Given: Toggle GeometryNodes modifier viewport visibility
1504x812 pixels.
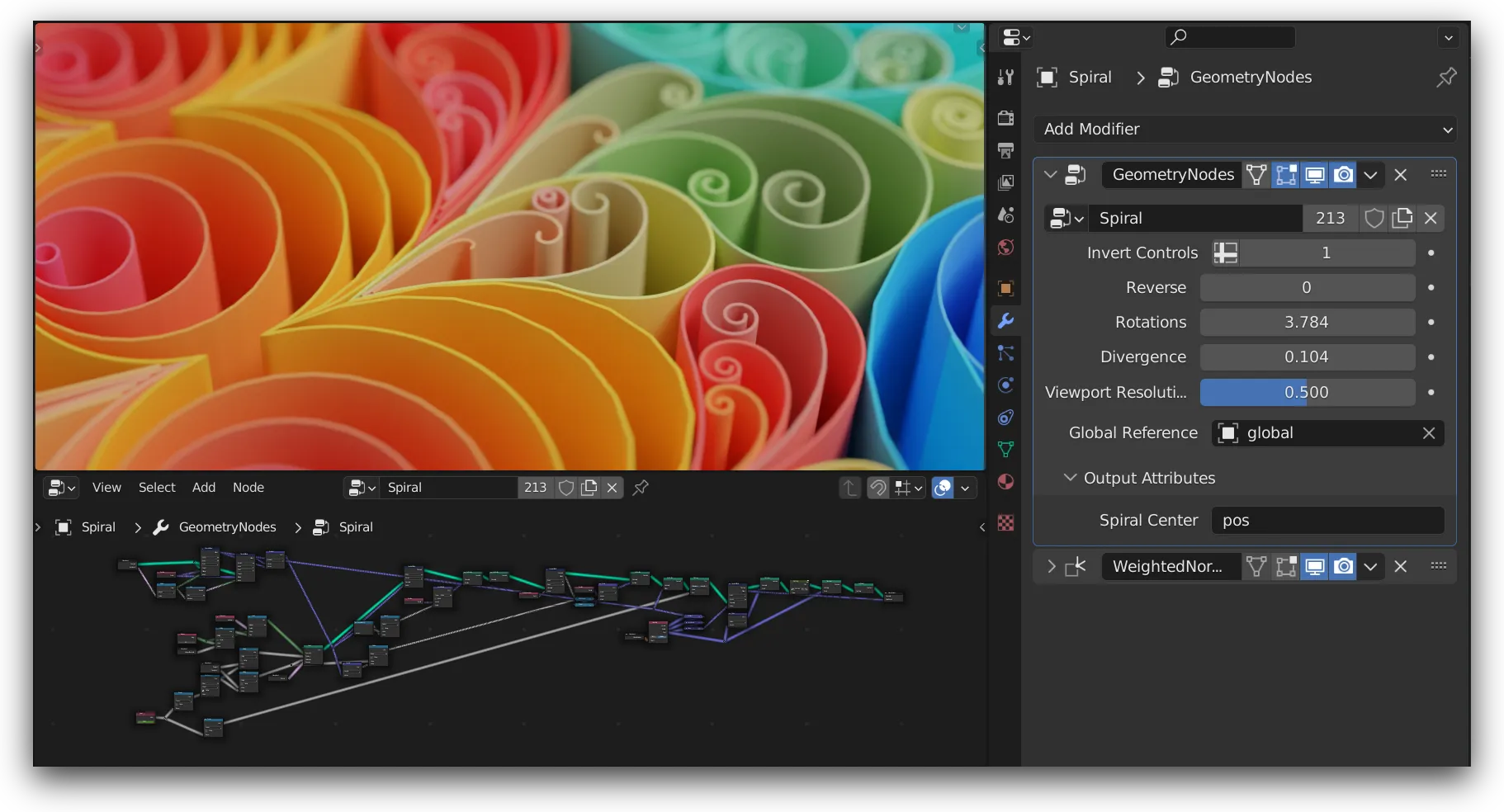Looking at the screenshot, I should click(1315, 175).
